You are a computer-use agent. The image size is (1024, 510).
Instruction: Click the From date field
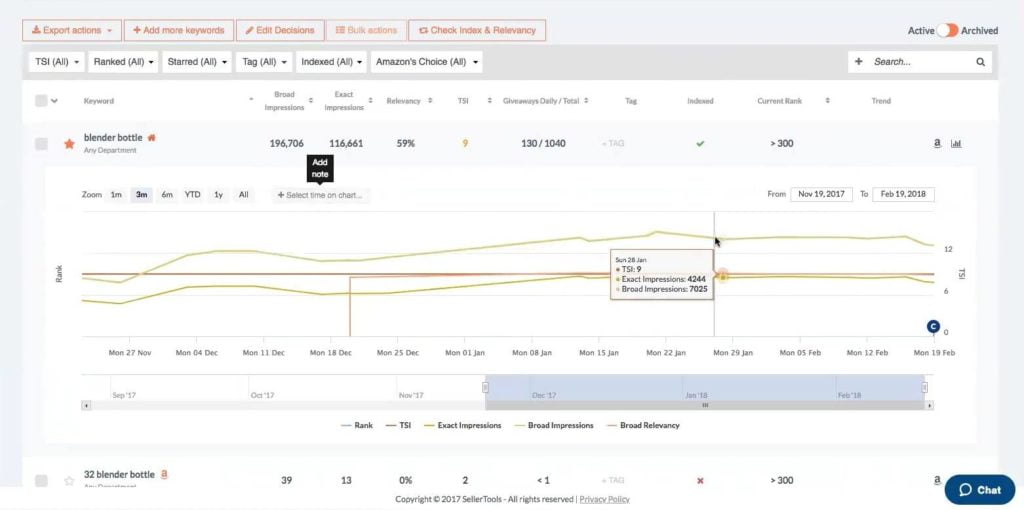click(822, 195)
